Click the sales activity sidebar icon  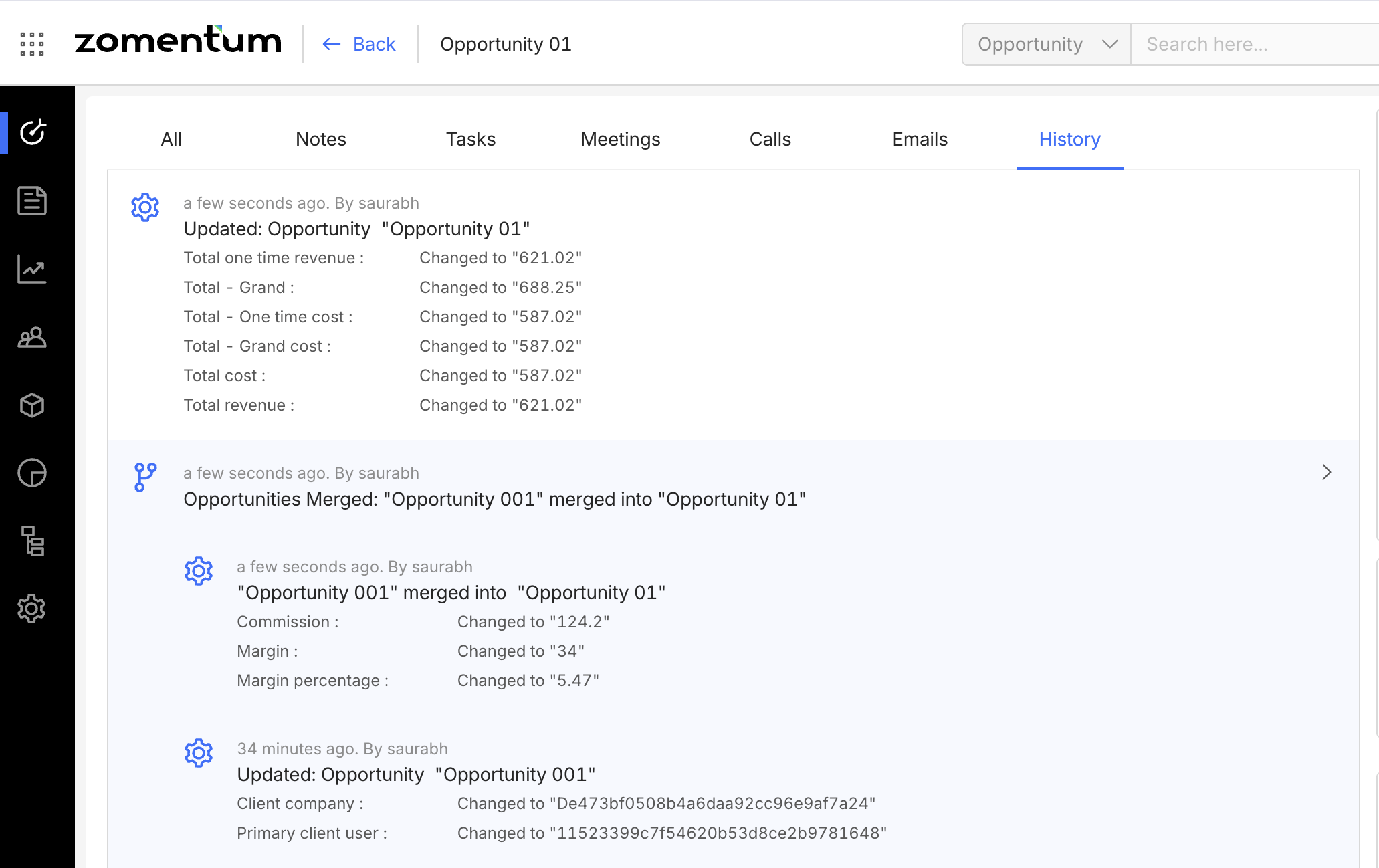(x=32, y=132)
